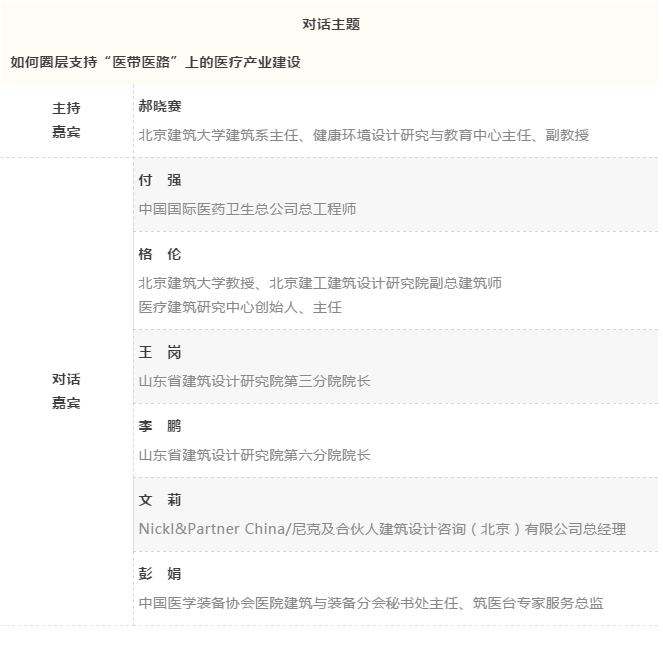Click the 主持嘉宾 row label
663x645 pixels.
(66, 120)
